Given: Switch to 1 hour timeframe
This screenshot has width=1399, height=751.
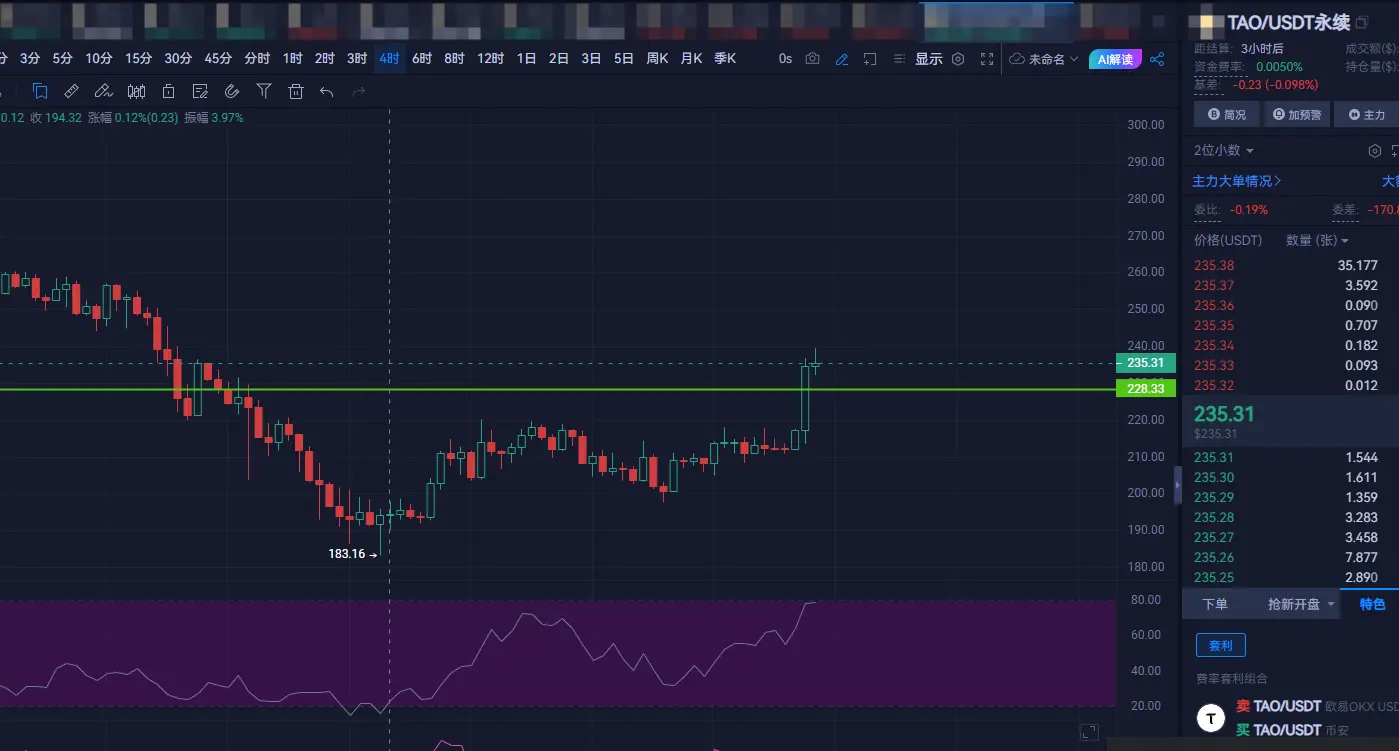Looking at the screenshot, I should pyautogui.click(x=292, y=59).
